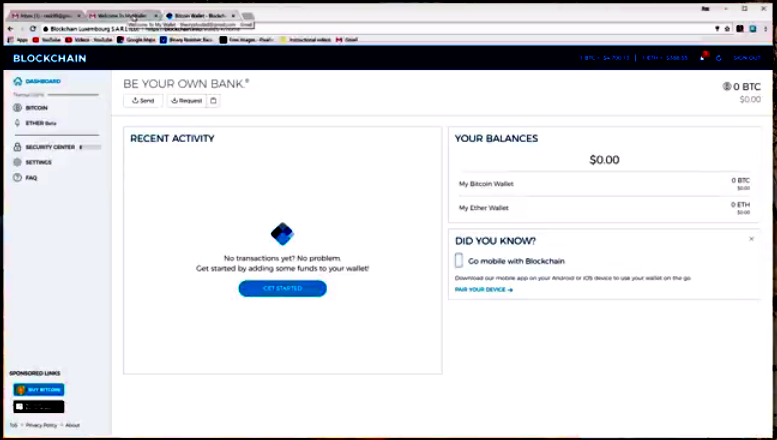The image size is (777, 440).
Task: Reload the page with browser refresh button
Action: 33,29
